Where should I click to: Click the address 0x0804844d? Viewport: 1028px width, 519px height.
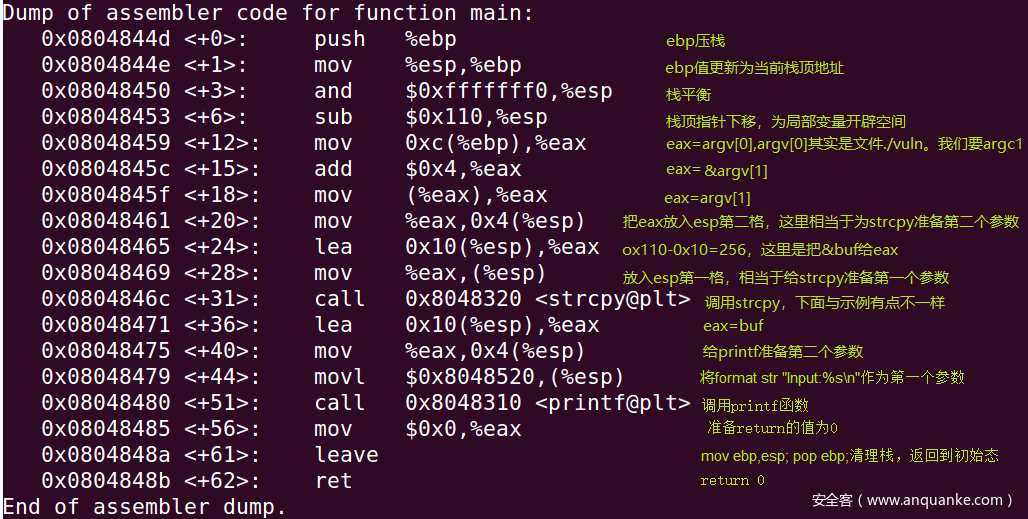pos(105,39)
